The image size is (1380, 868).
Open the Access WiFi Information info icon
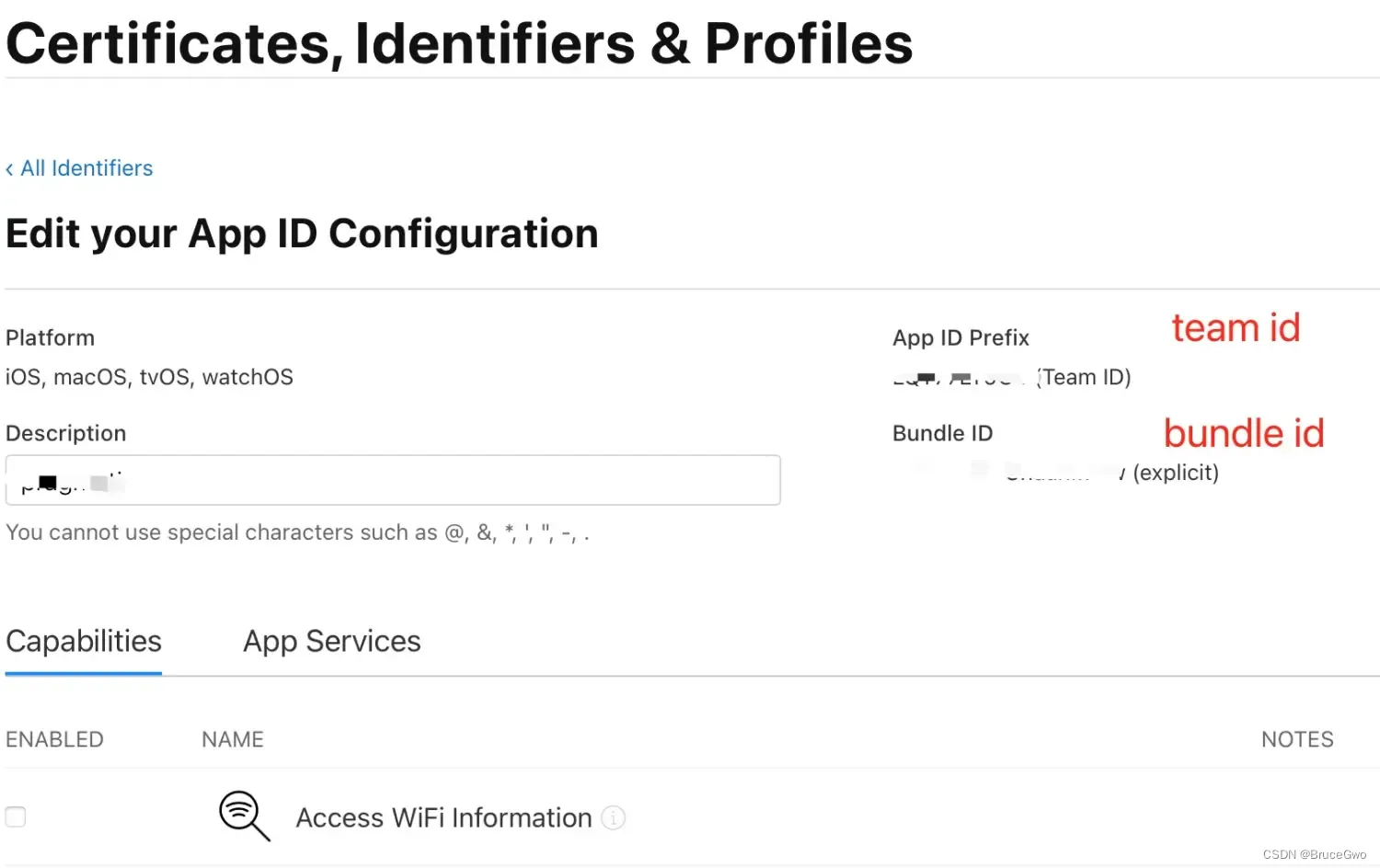pos(613,817)
